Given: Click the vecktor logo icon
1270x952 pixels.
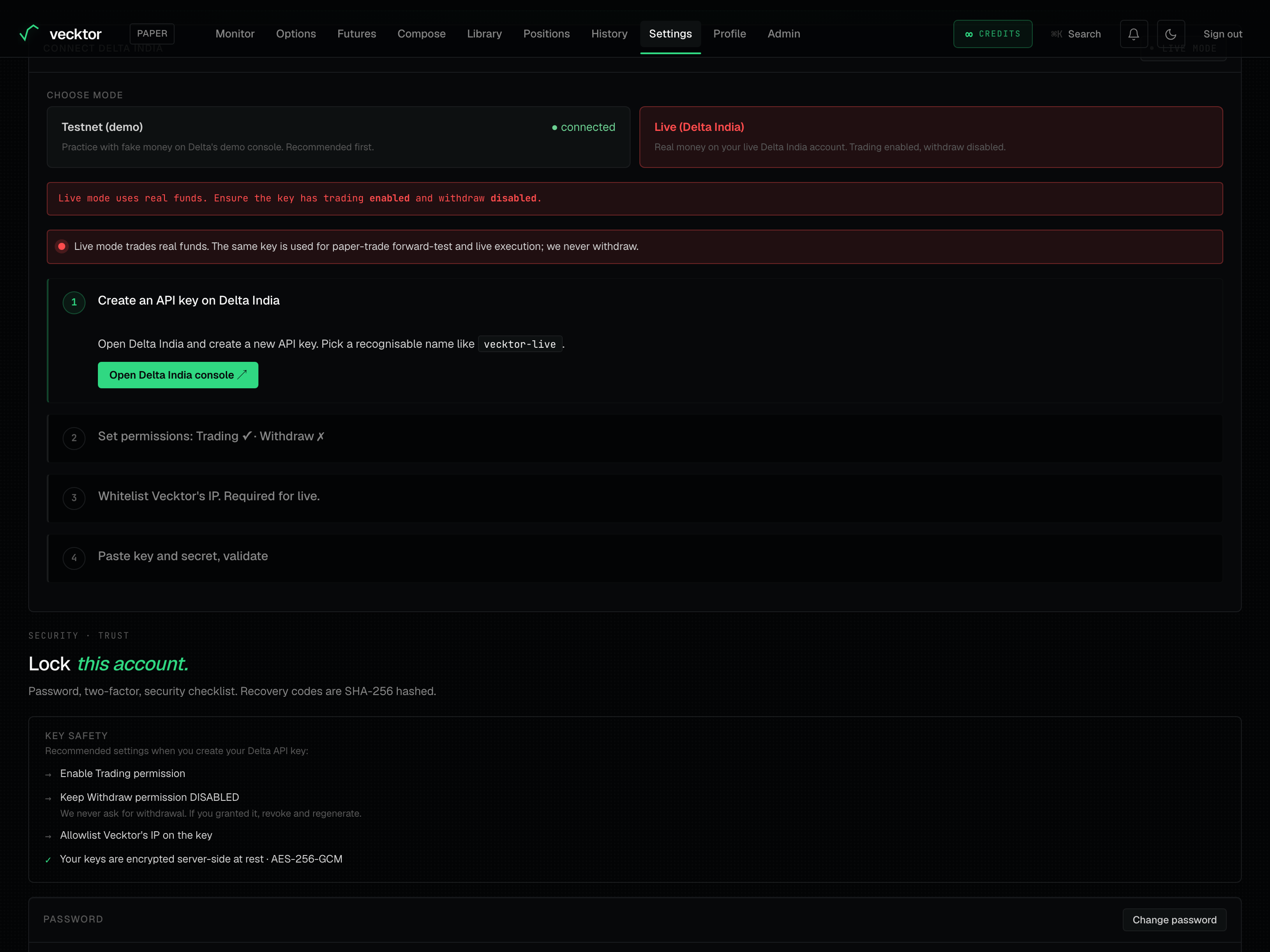Looking at the screenshot, I should point(29,33).
